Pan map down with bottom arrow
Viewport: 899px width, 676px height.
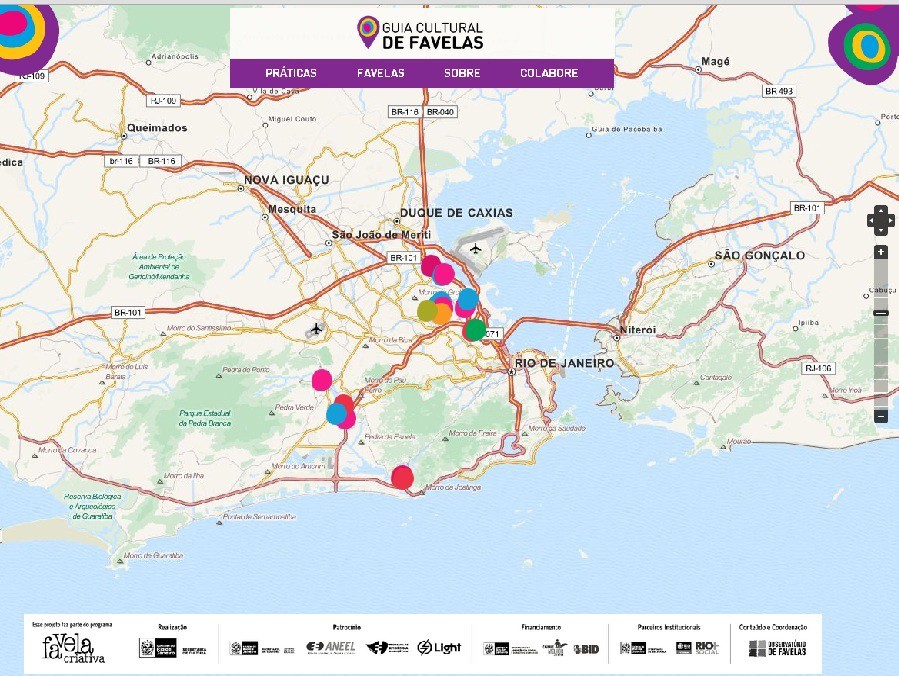click(x=881, y=231)
